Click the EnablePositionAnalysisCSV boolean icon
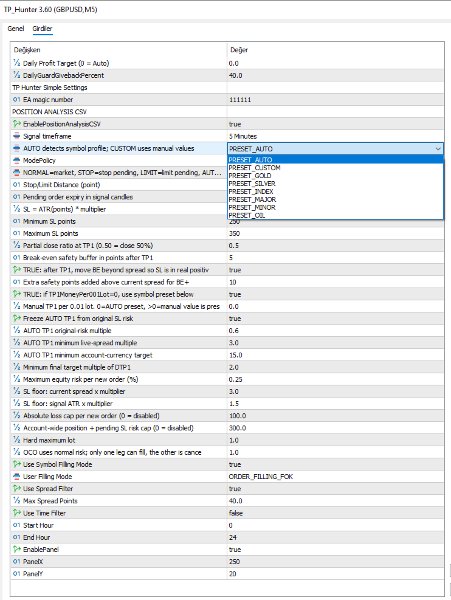The image size is (451, 600). [x=16, y=124]
